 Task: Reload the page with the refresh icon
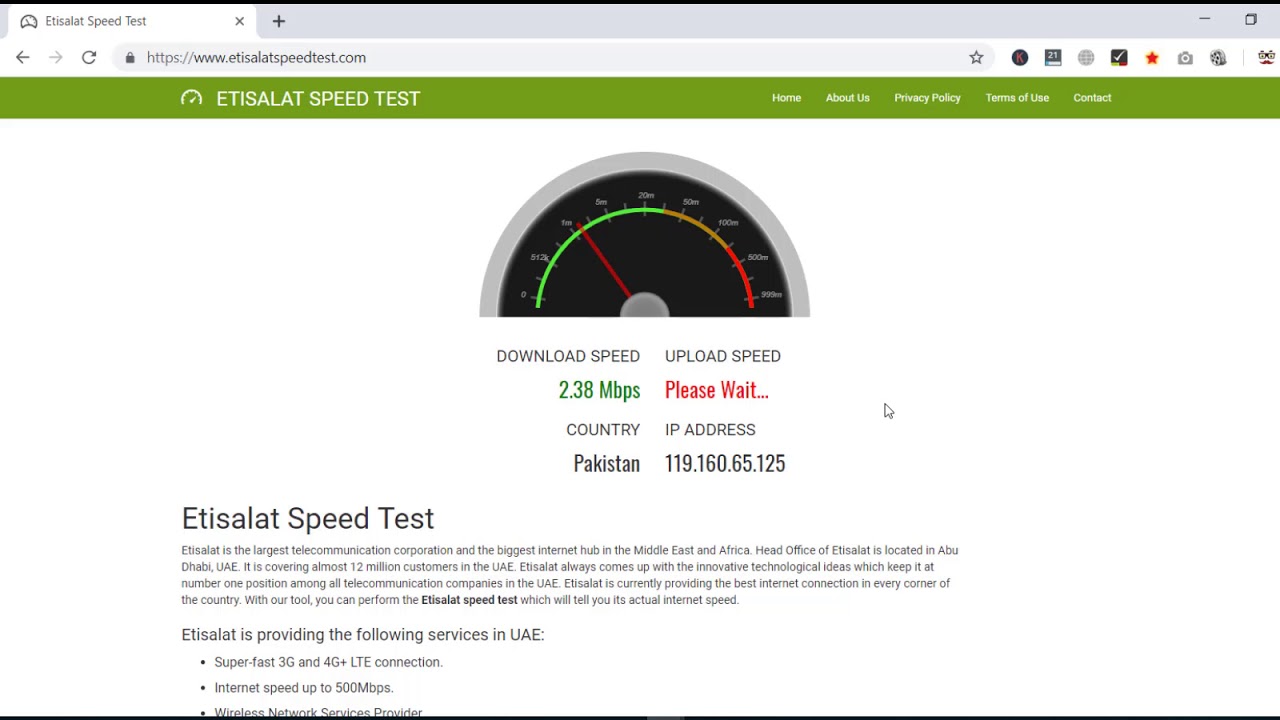click(x=89, y=58)
